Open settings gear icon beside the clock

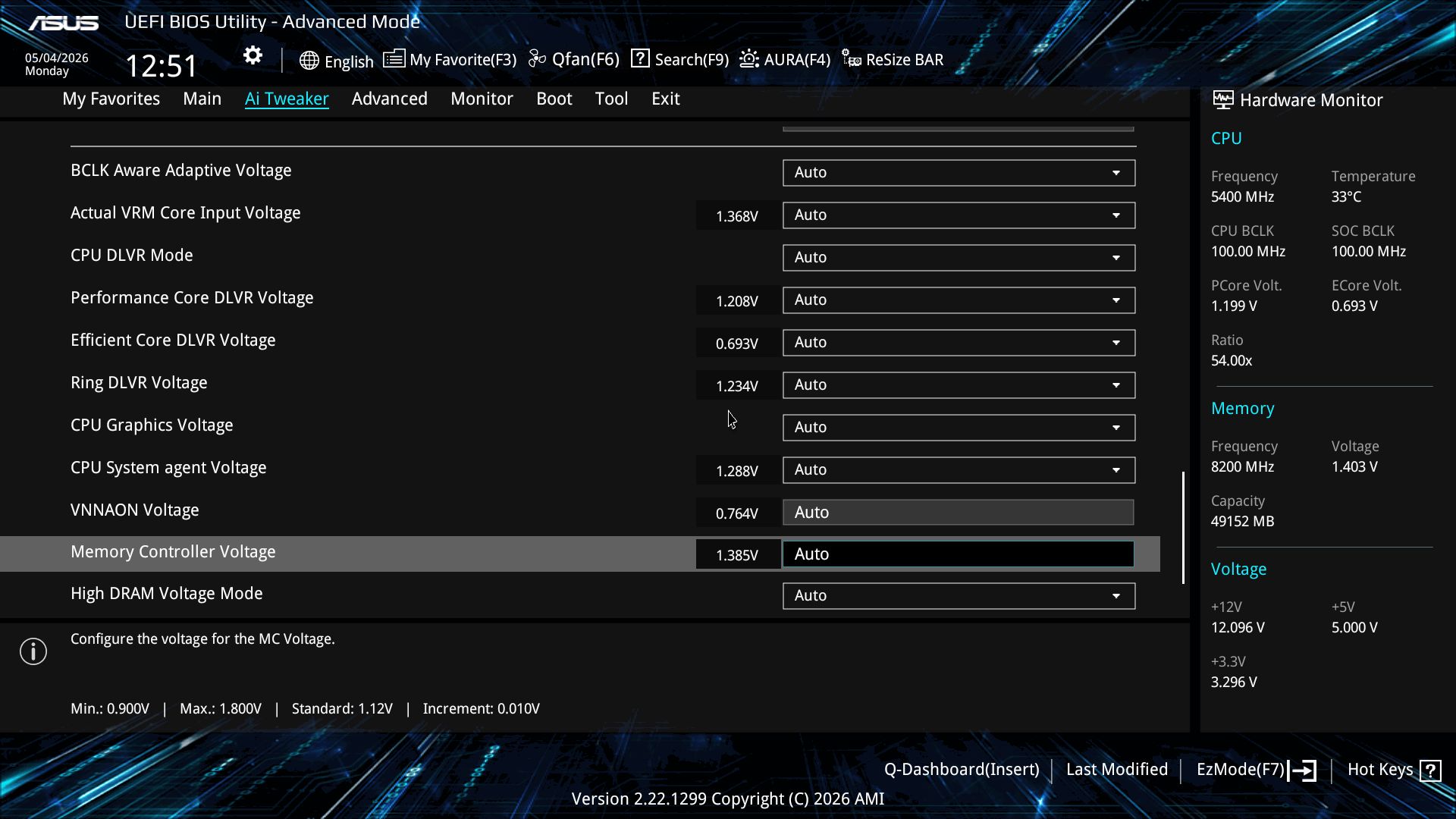tap(253, 55)
